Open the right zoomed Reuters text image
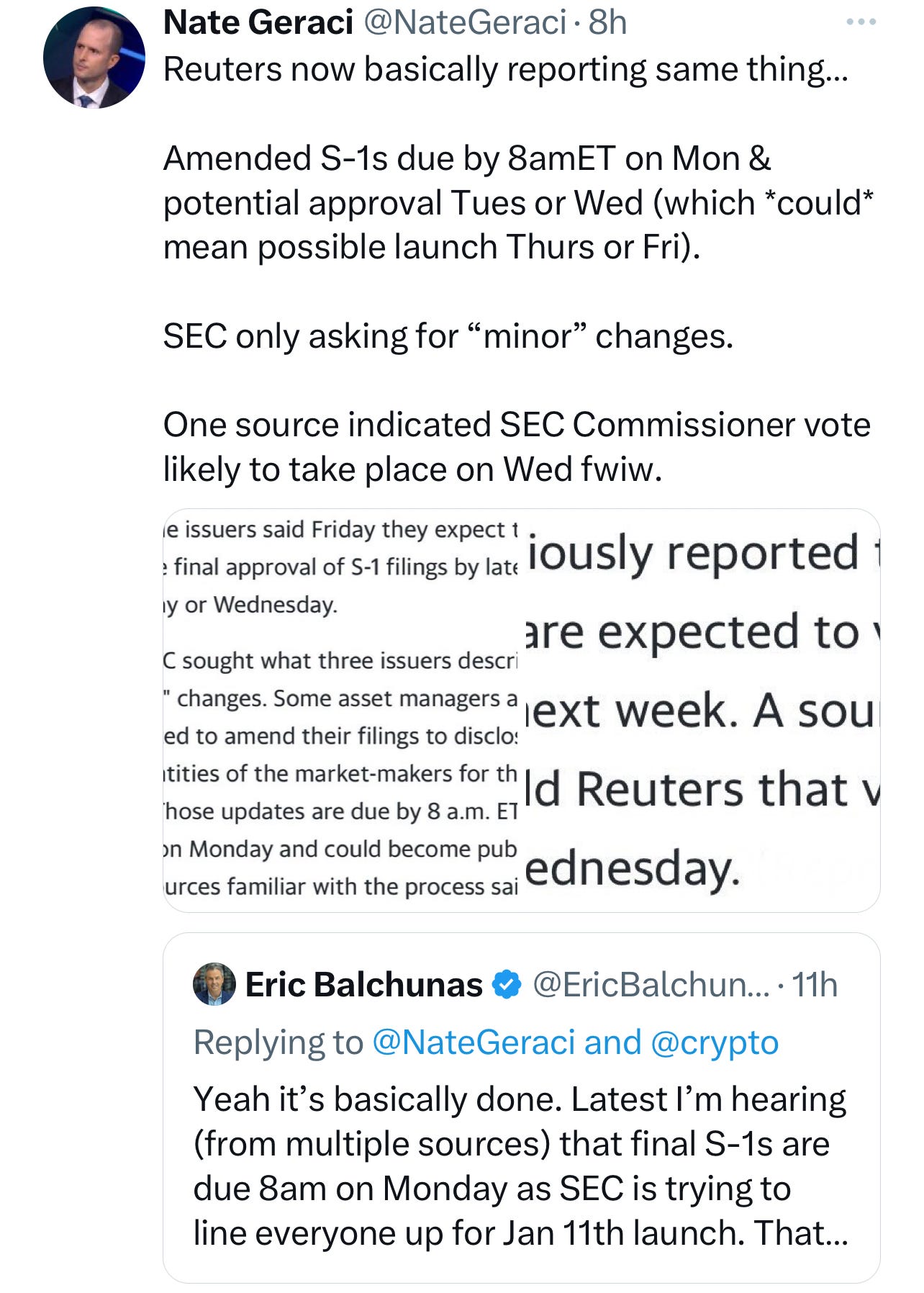 (x=702, y=711)
